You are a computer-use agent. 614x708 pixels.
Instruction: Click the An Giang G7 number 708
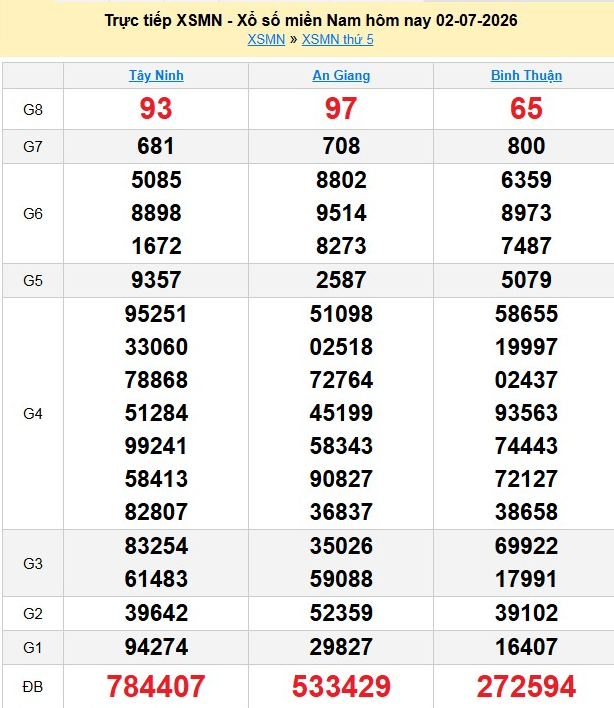click(x=341, y=146)
